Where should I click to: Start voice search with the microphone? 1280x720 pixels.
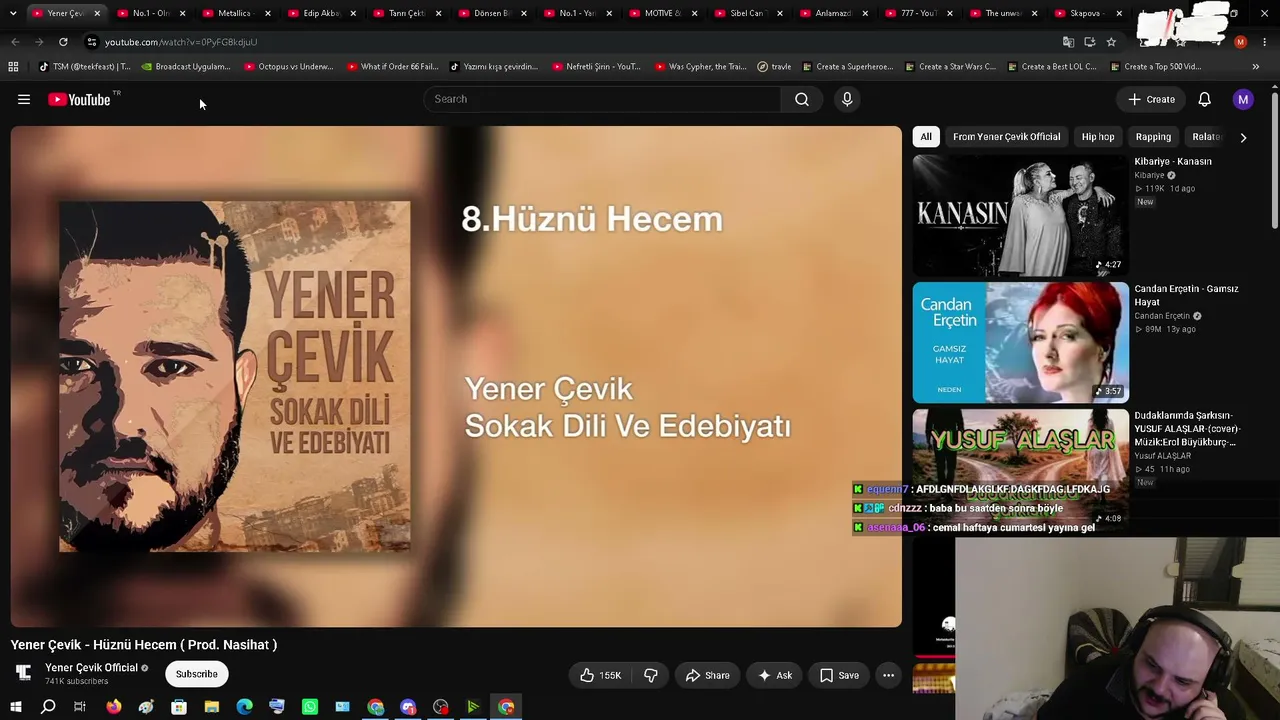[847, 99]
